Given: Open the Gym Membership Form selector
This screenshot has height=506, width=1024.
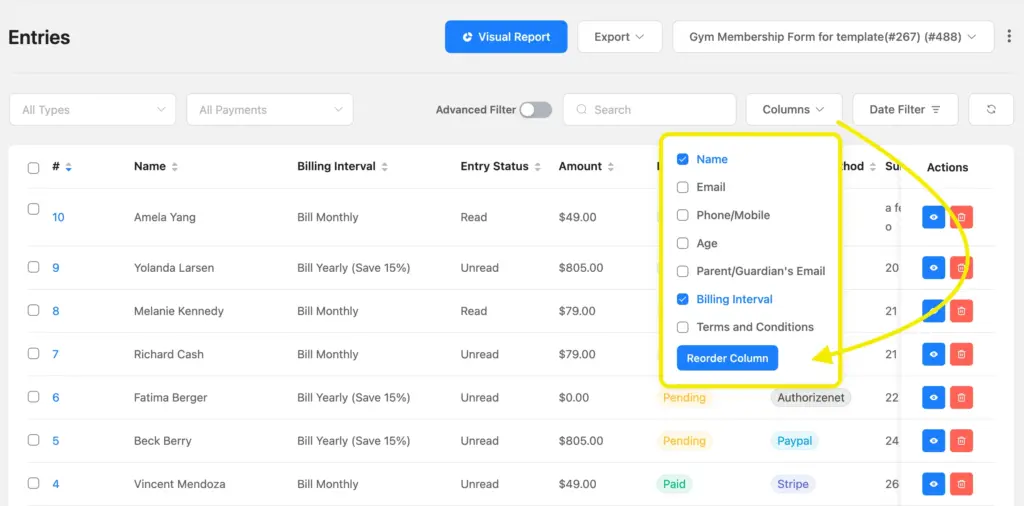Looking at the screenshot, I should pyautogui.click(x=833, y=37).
